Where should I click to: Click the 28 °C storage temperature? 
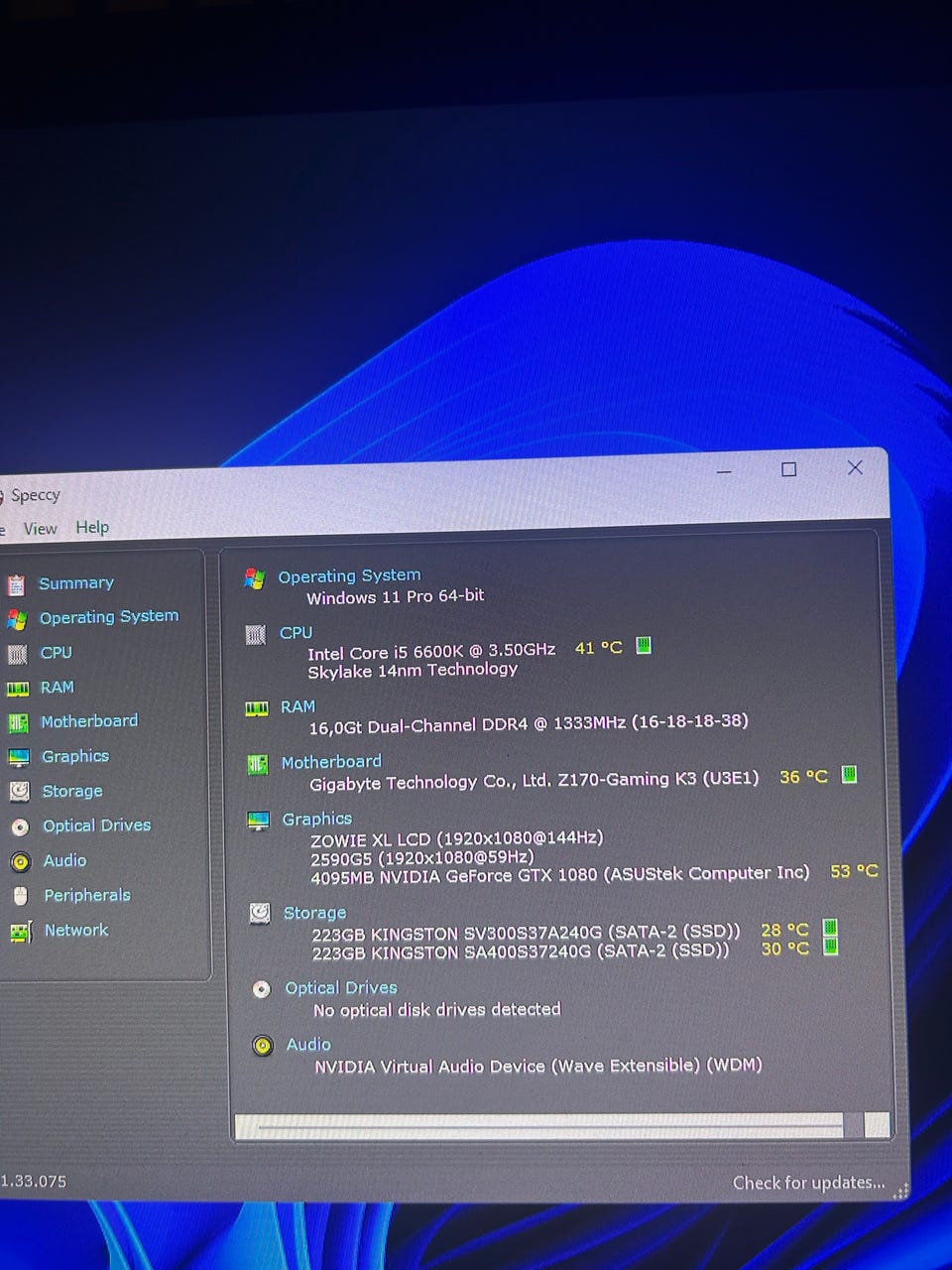point(784,931)
